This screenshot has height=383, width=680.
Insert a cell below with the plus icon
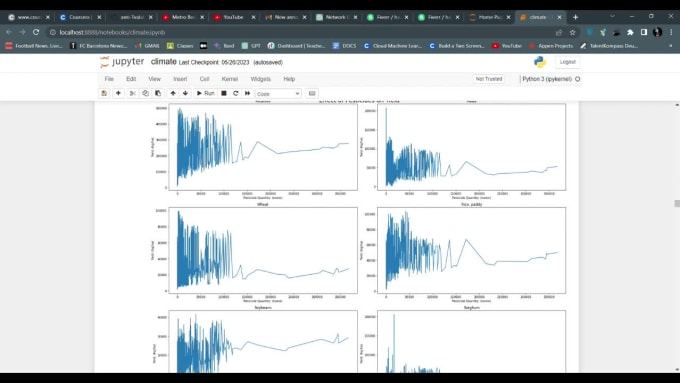coord(118,93)
